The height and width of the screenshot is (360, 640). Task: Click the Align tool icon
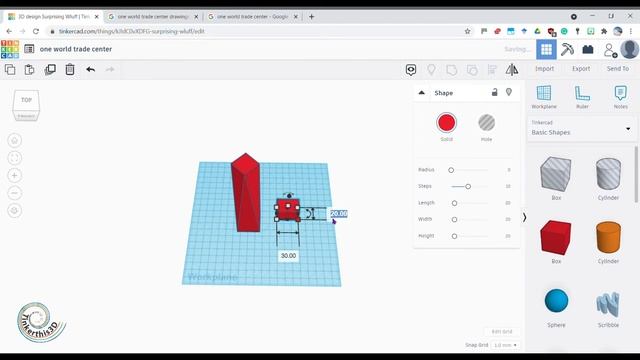tap(492, 70)
